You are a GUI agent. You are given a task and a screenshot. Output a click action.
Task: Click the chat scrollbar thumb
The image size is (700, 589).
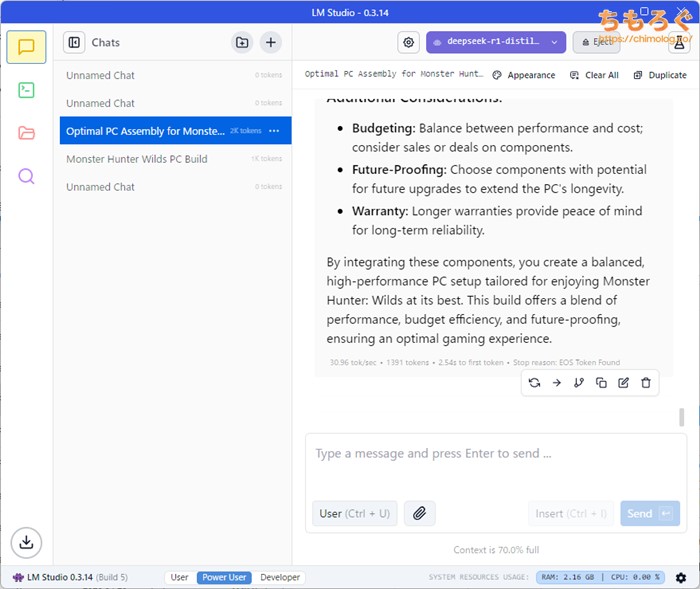pyautogui.click(x=682, y=417)
